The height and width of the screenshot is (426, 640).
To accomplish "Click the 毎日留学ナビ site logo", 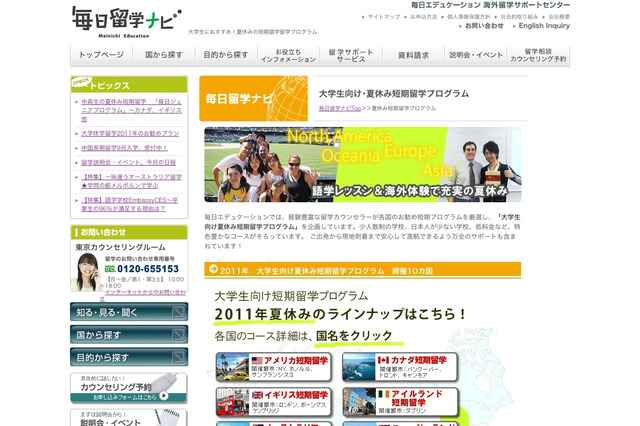I will click(x=127, y=22).
